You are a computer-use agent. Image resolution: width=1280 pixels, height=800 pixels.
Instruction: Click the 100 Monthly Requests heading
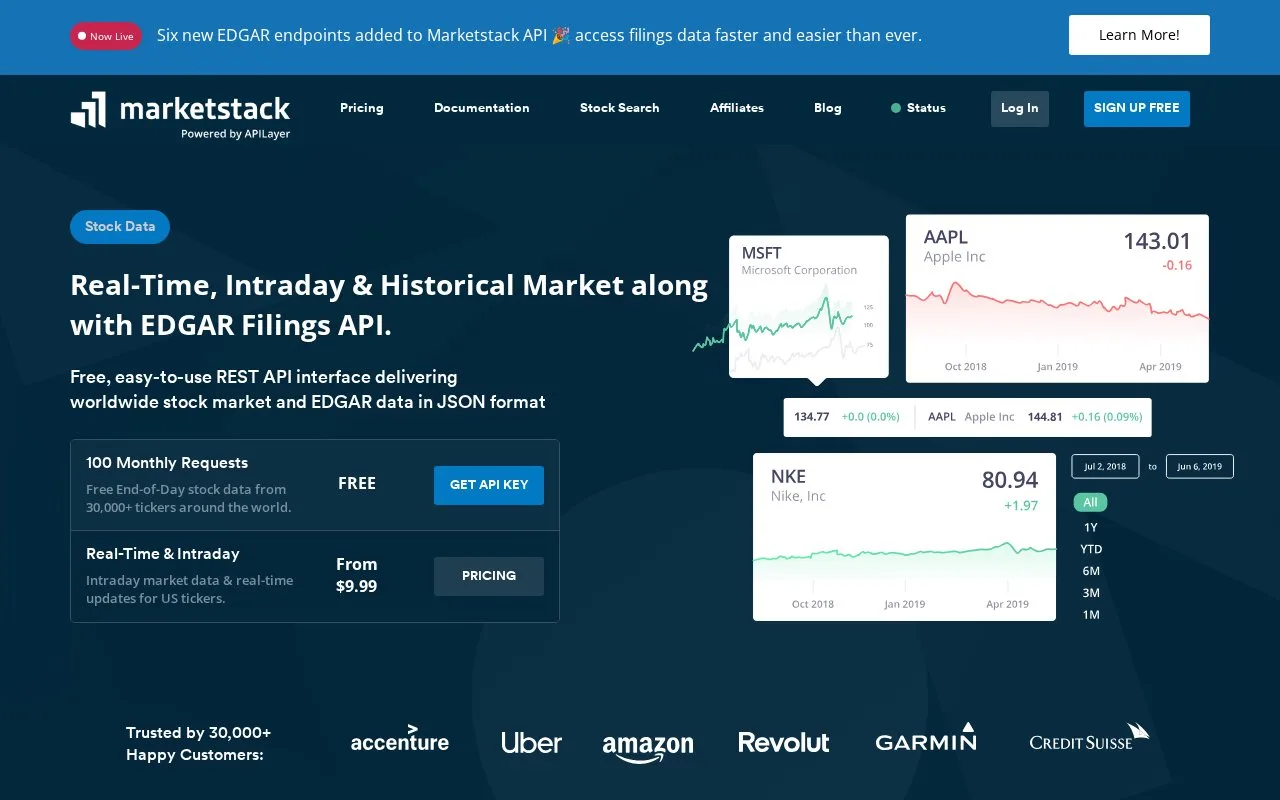(x=167, y=463)
